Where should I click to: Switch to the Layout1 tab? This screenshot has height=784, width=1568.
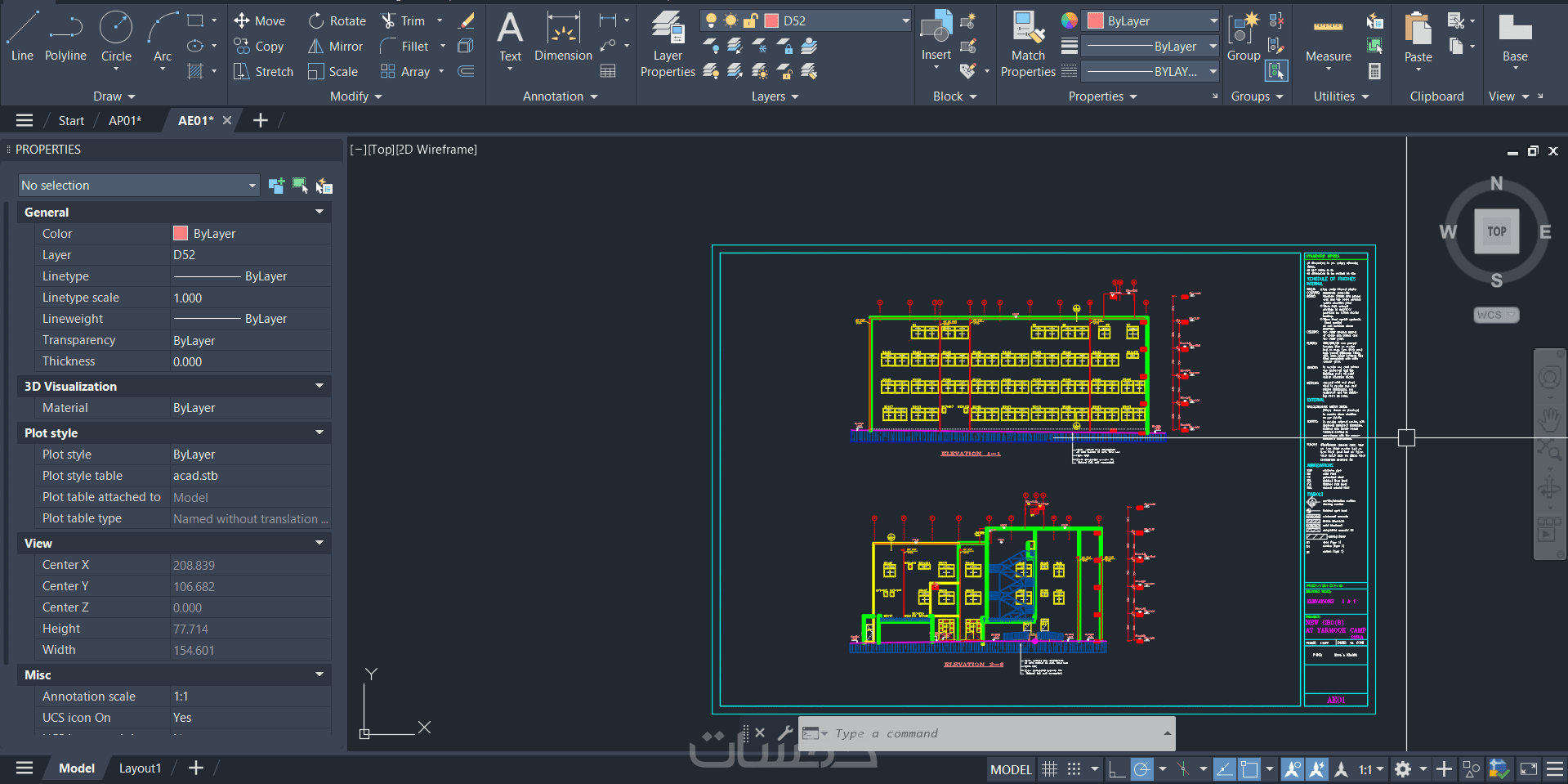pos(140,768)
